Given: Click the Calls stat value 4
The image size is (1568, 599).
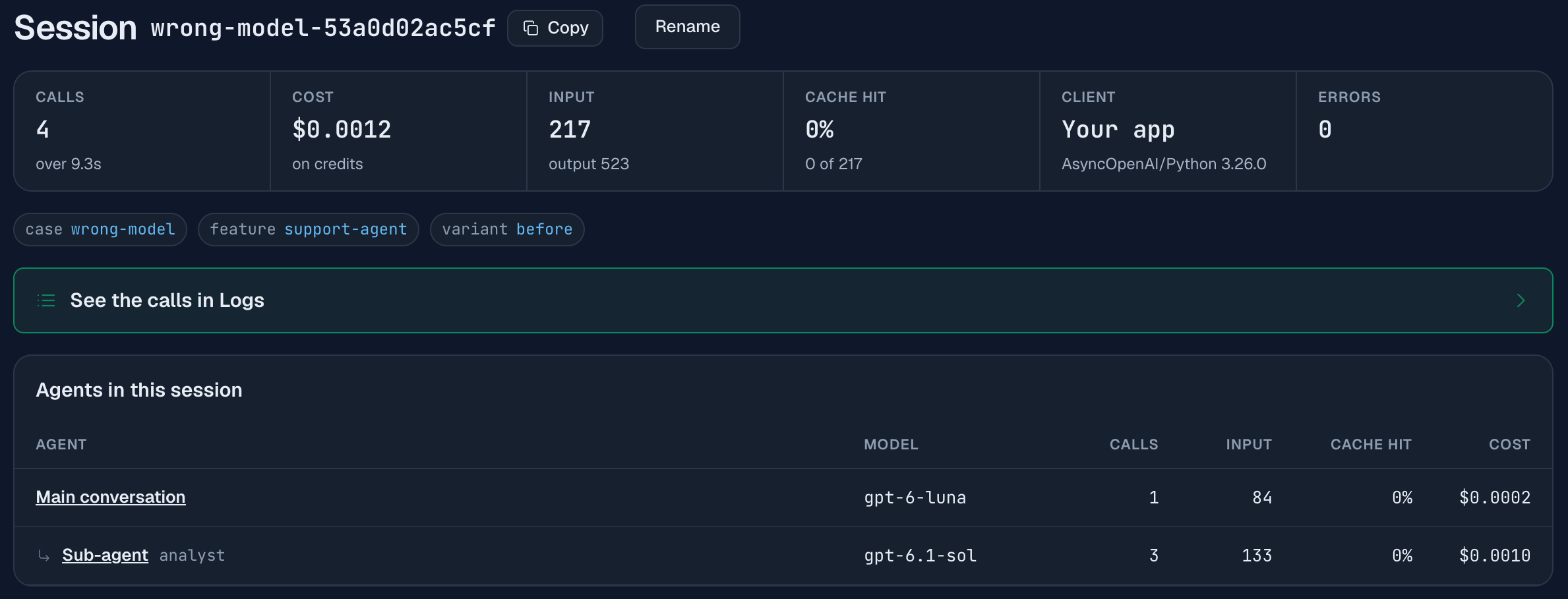Looking at the screenshot, I should tap(43, 130).
